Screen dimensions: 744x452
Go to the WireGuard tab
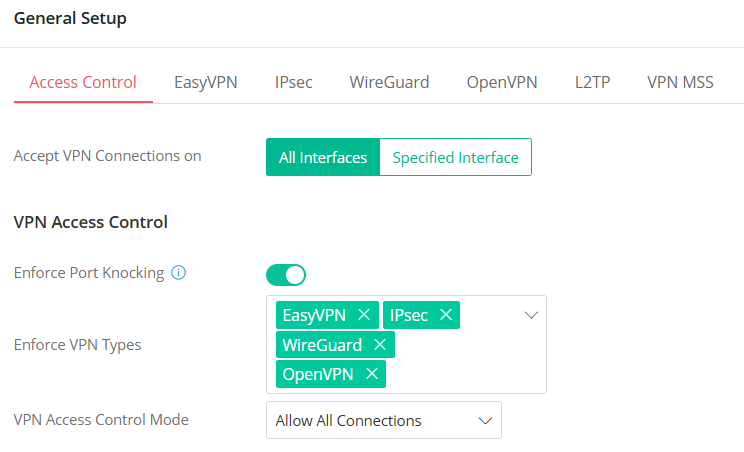click(389, 82)
